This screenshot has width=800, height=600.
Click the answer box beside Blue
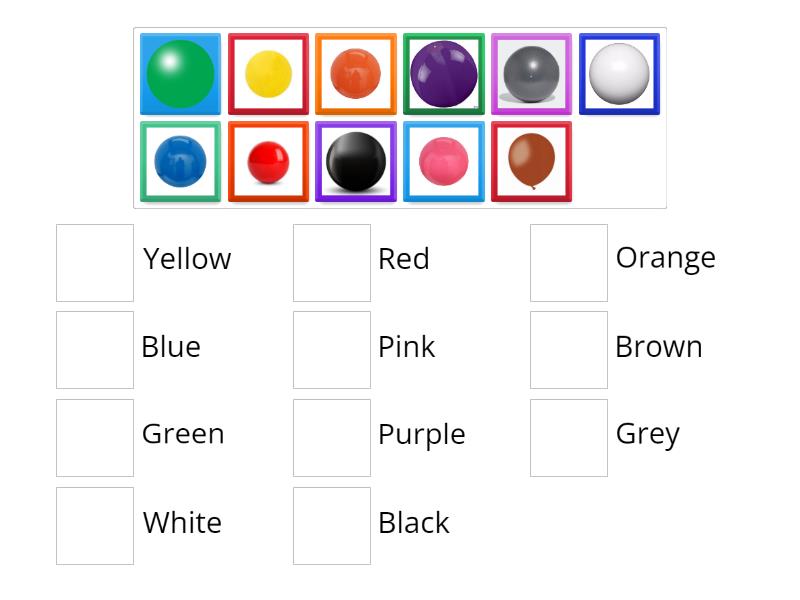(95, 348)
